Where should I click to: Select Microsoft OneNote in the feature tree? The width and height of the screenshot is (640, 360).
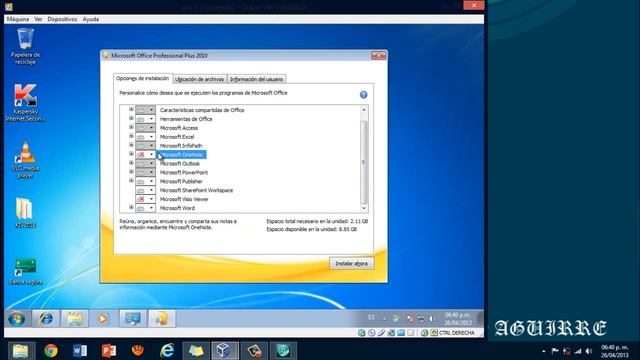click(x=182, y=155)
